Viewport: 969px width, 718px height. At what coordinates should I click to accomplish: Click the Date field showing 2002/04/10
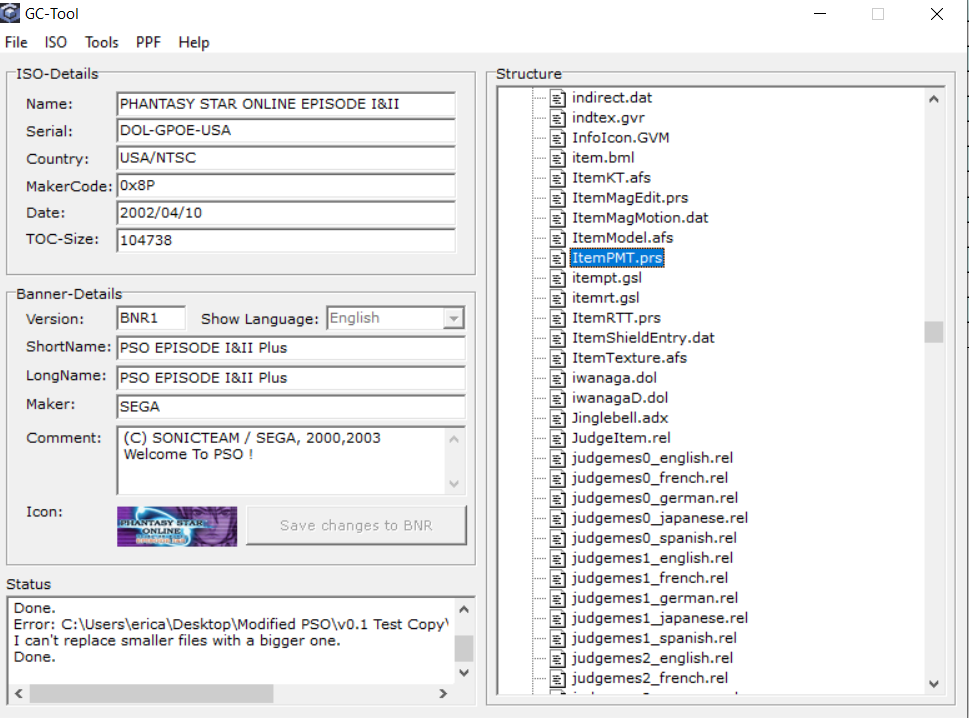coord(286,213)
